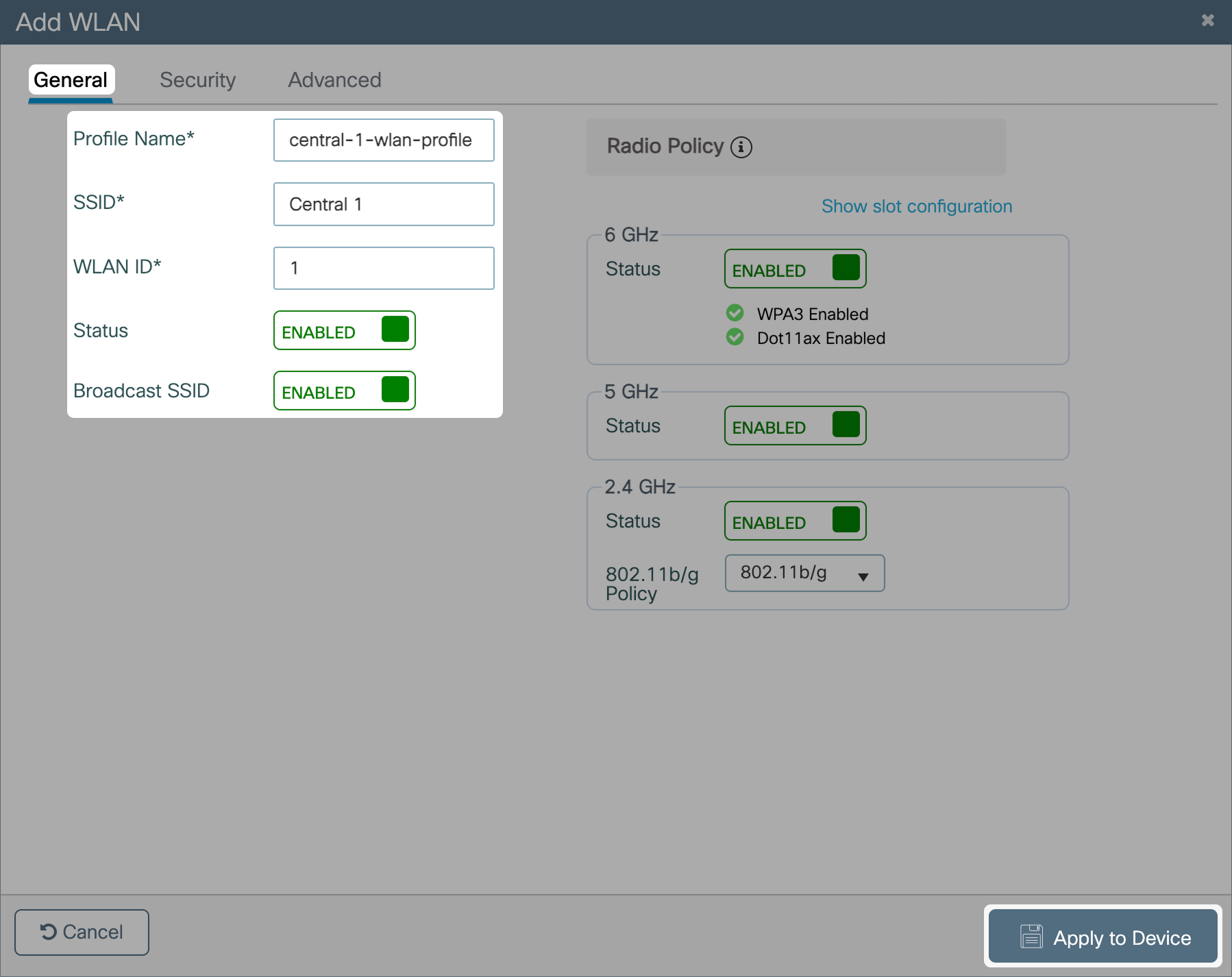
Task: Turn off the 6 GHz radio status
Action: click(795, 269)
